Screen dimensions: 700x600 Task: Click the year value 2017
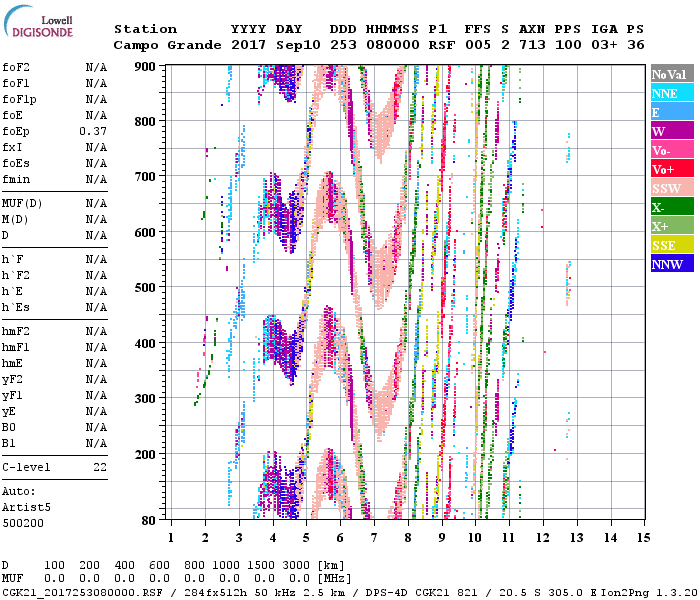click(x=249, y=45)
